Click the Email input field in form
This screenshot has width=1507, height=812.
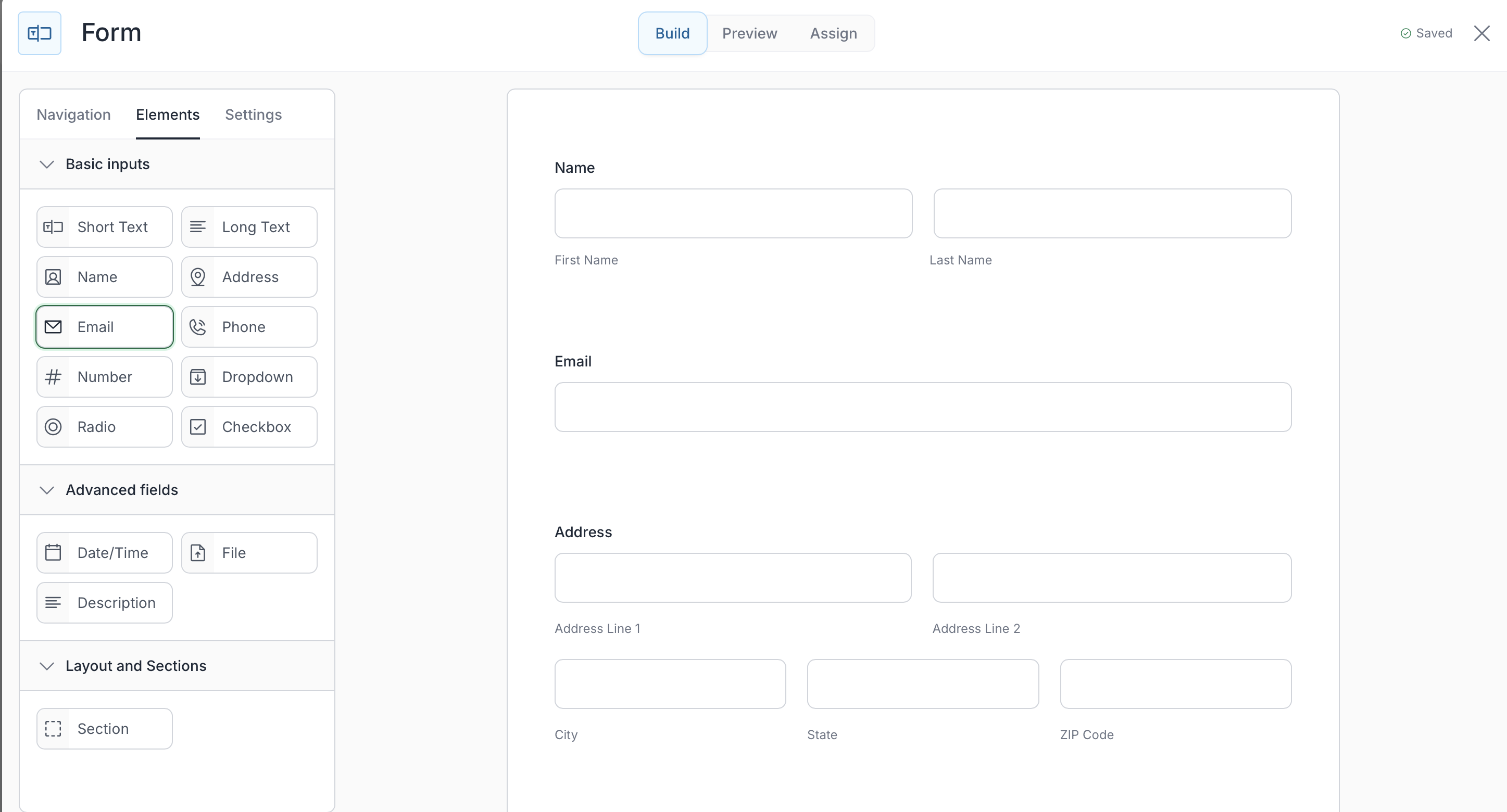pos(923,407)
